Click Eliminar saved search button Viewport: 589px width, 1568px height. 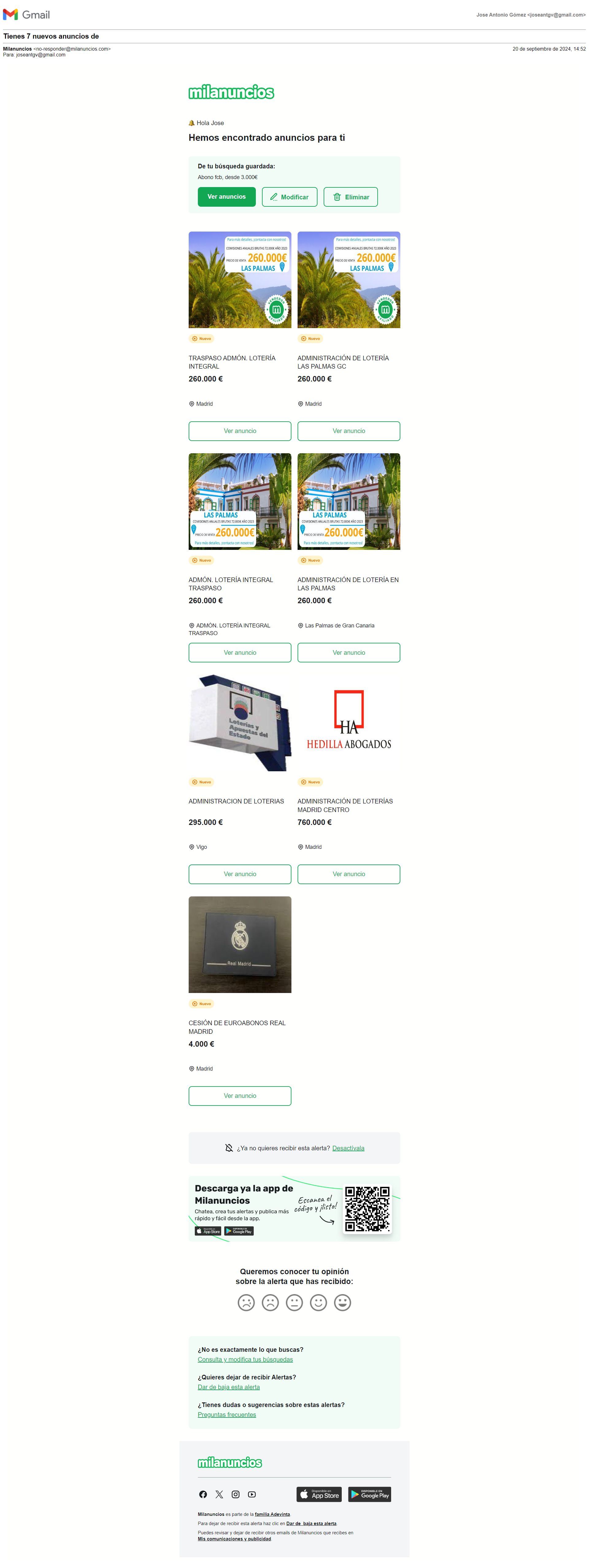tap(351, 197)
